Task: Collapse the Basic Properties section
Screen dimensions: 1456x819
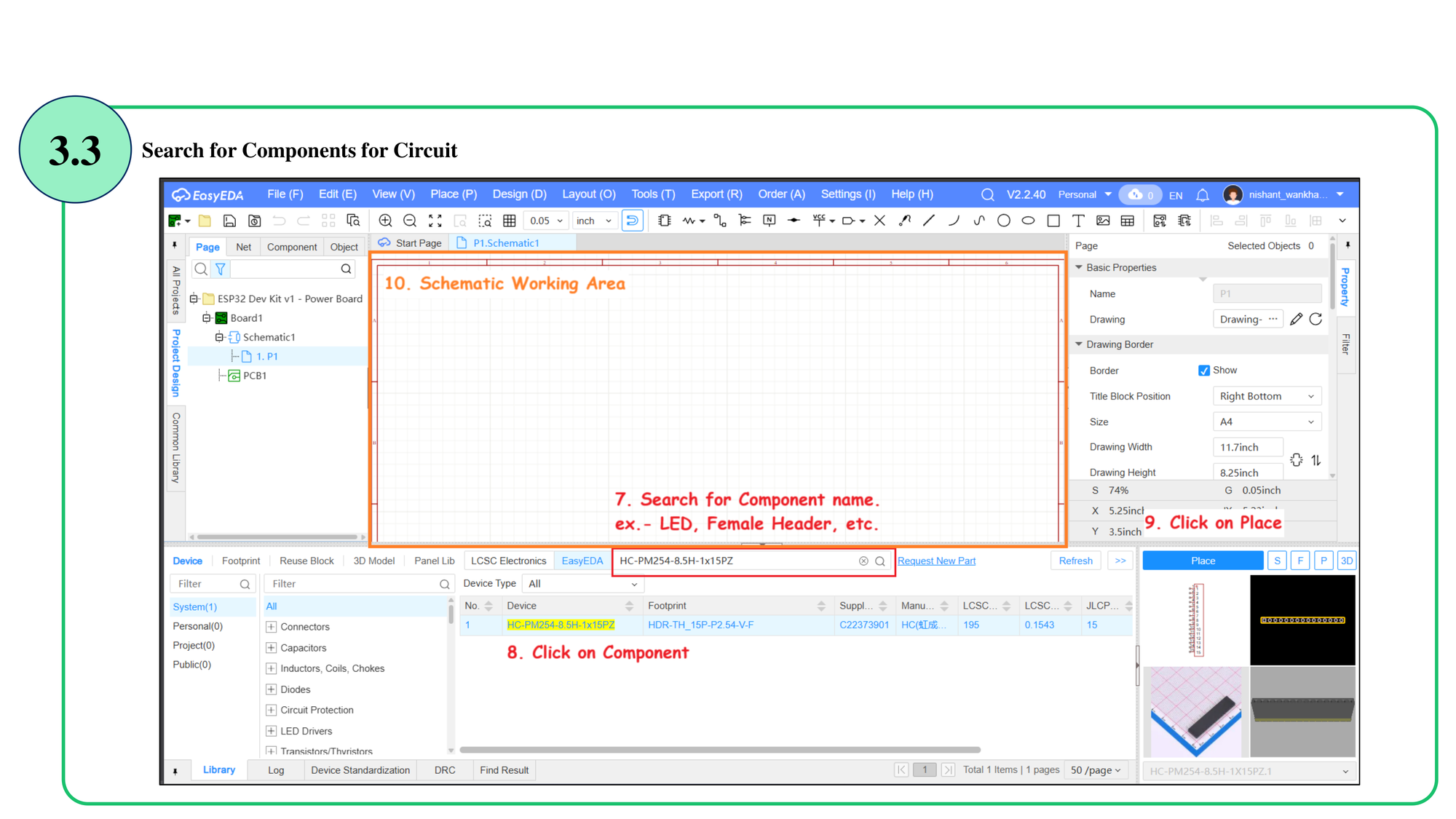Action: coord(1079,267)
